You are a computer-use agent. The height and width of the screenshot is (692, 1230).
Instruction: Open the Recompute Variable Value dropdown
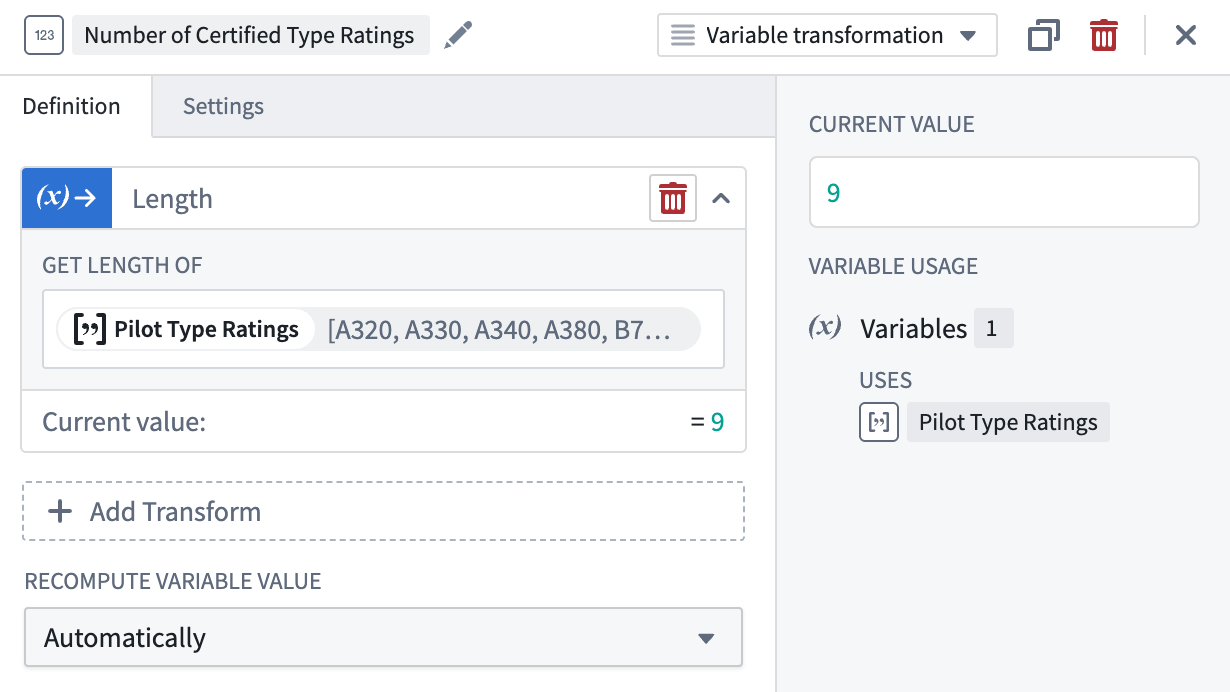tap(383, 637)
